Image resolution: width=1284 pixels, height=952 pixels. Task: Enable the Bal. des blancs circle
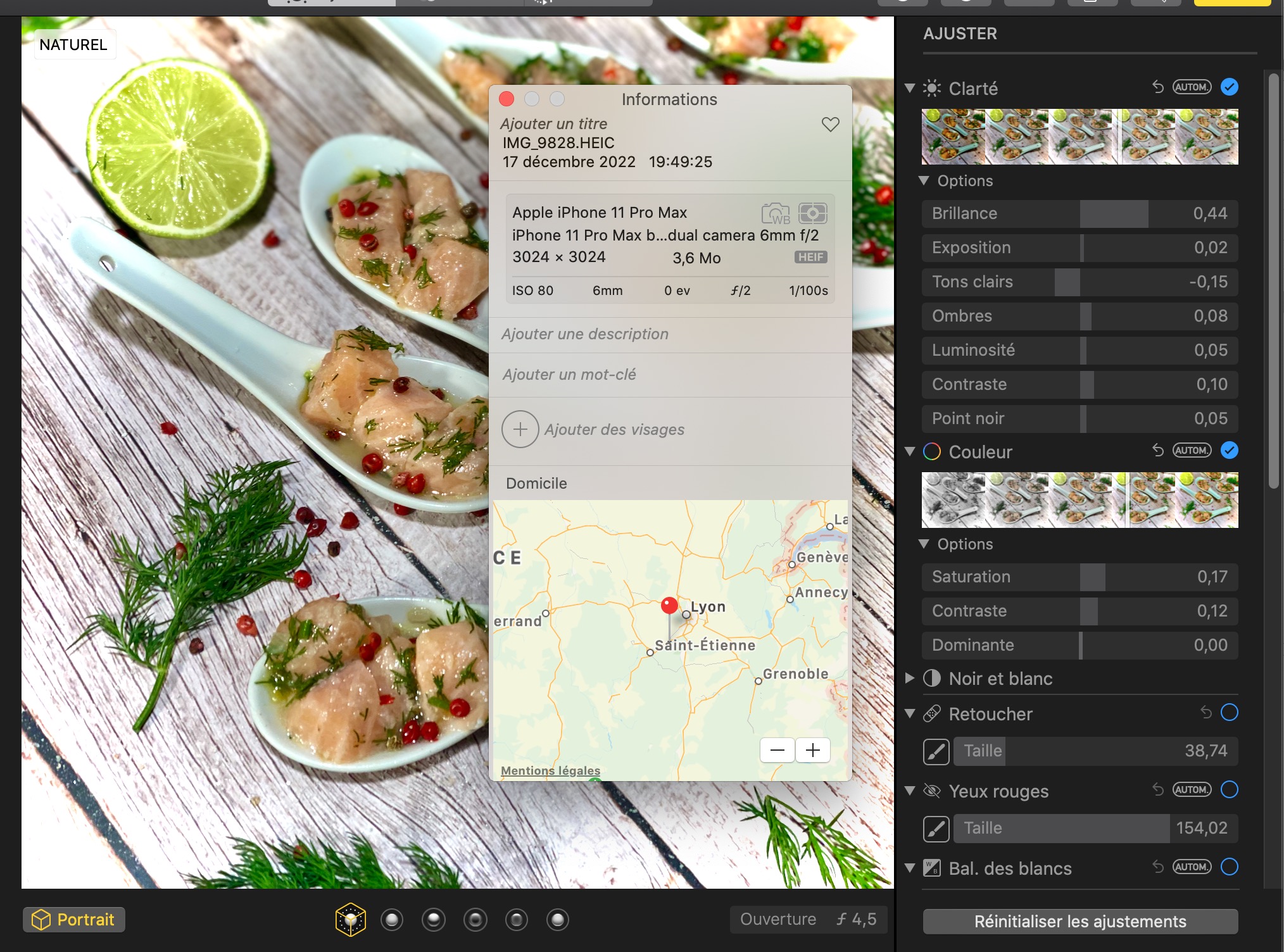tap(1229, 867)
